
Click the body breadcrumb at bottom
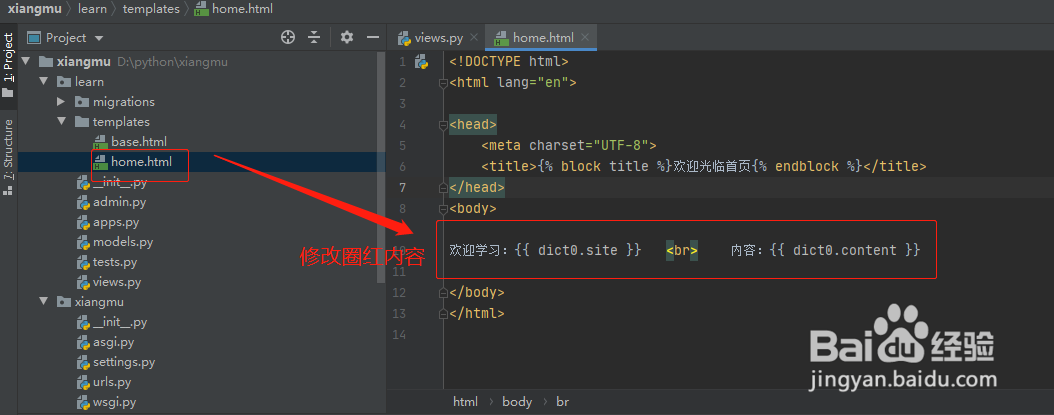tap(516, 401)
